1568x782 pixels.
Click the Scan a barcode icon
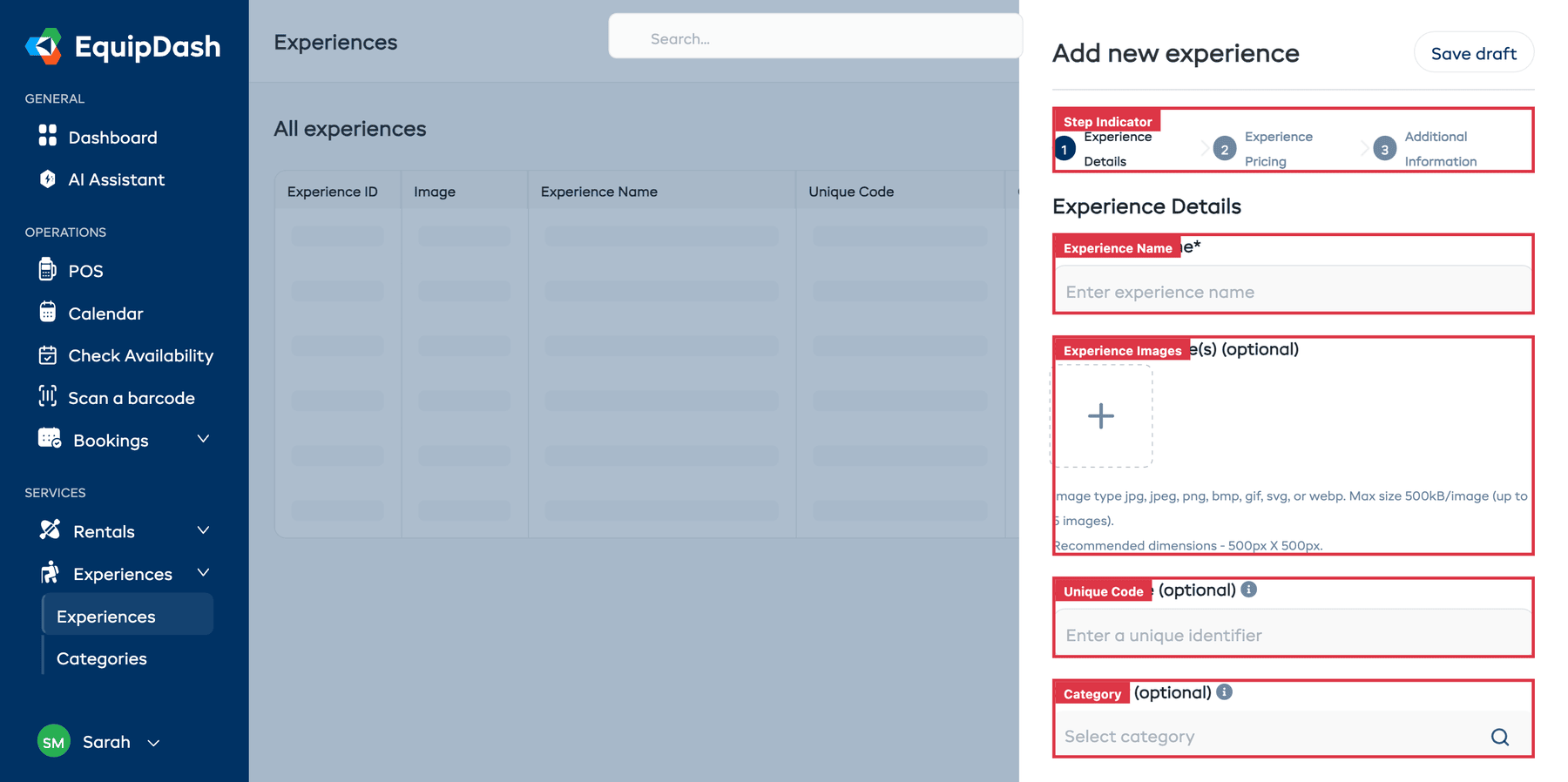click(x=48, y=396)
